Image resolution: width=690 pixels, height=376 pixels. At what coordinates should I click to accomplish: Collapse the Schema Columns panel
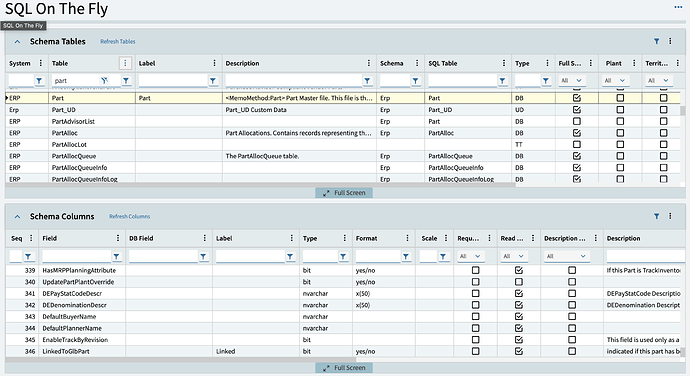click(17, 216)
